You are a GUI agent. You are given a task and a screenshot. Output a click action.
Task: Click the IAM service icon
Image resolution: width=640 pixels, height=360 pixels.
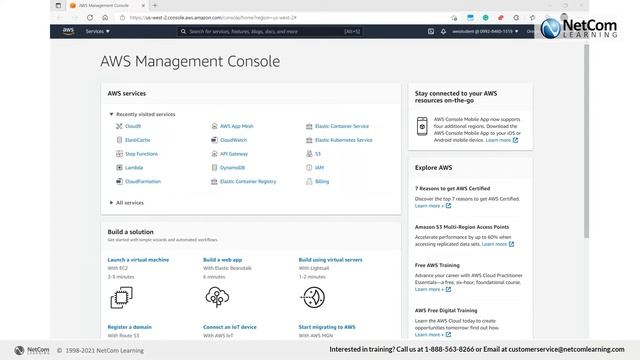coord(309,167)
